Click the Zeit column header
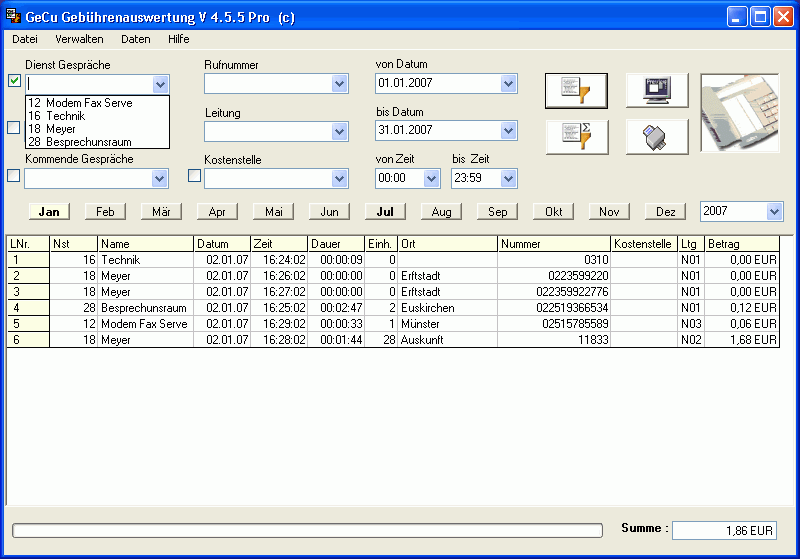The height and width of the screenshot is (559, 800). coord(279,244)
